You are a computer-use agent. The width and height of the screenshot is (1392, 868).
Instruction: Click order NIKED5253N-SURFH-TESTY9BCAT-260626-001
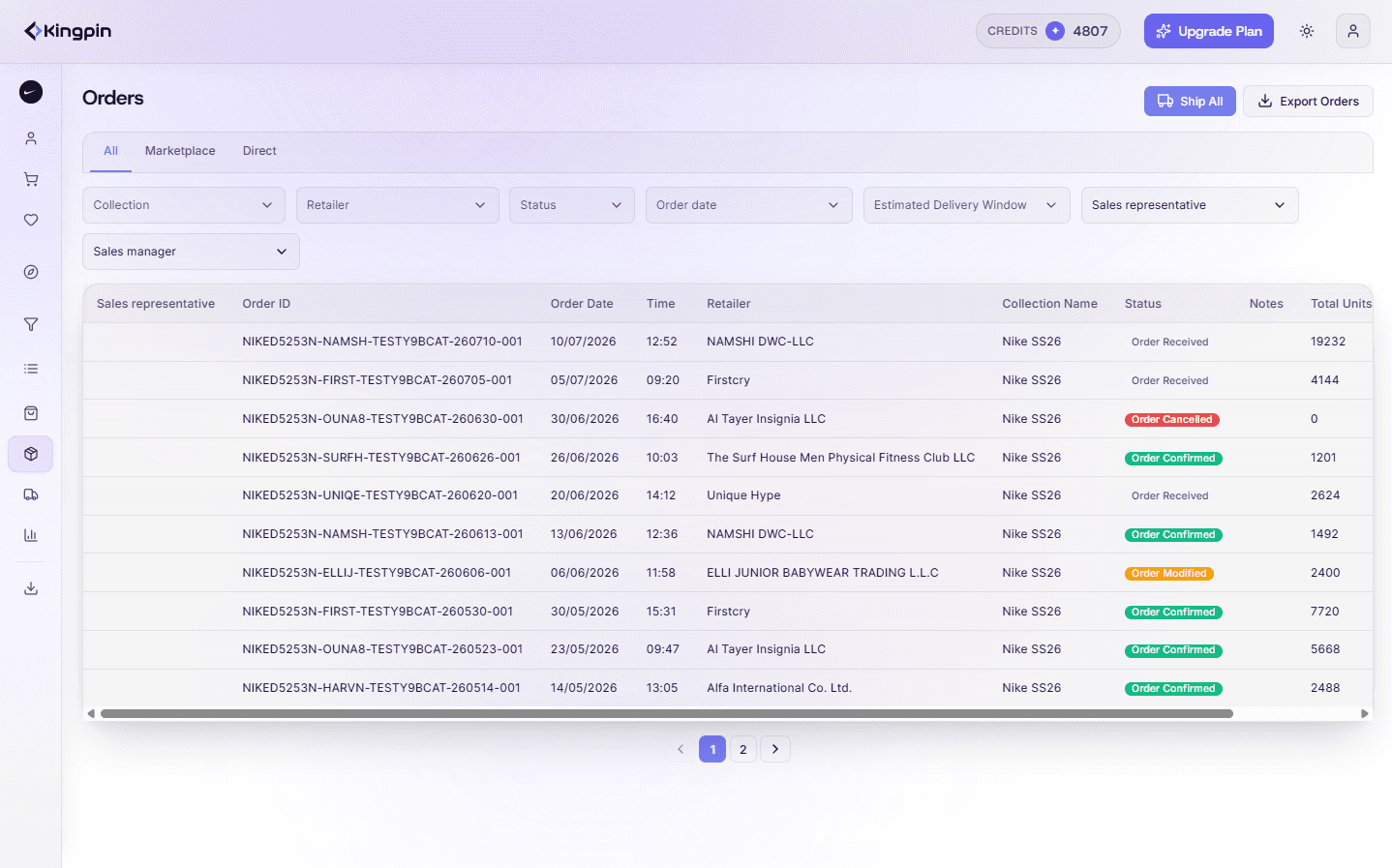click(381, 458)
